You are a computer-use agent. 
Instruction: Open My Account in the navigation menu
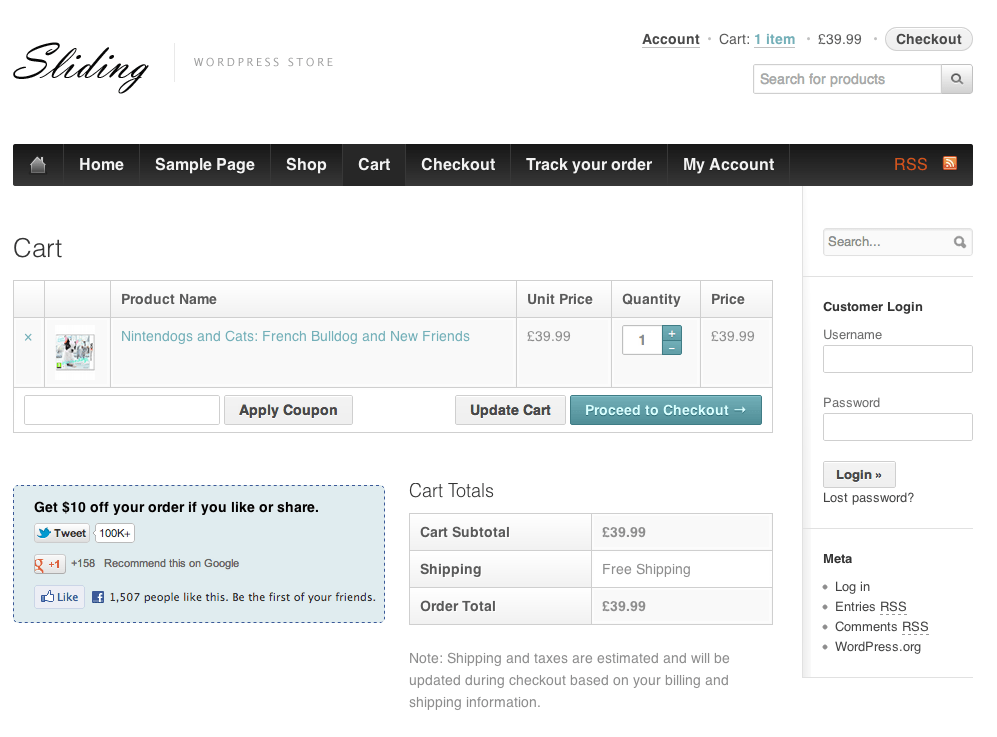[729, 165]
